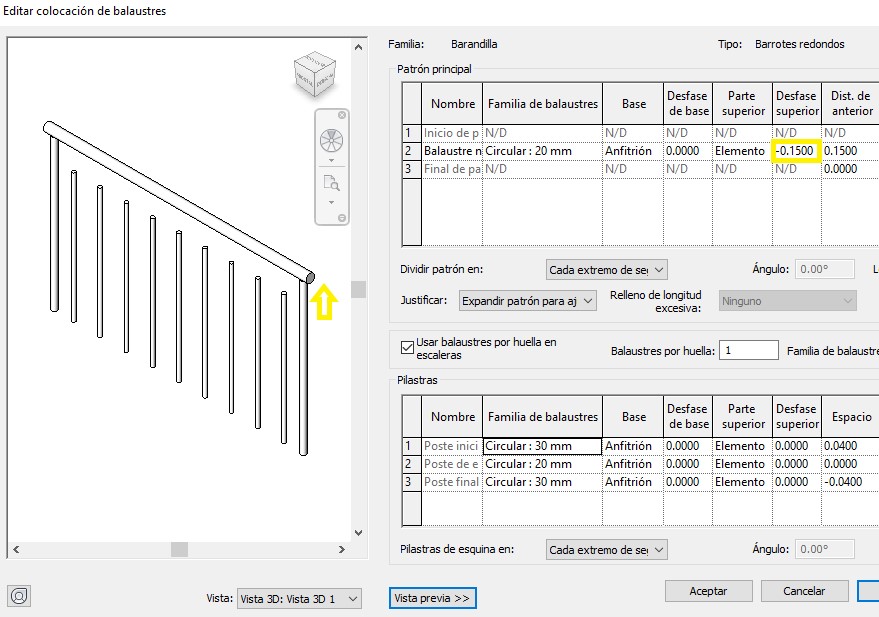This screenshot has width=879, height=617.
Task: Close the navigation bar with its X icon
Action: tap(342, 115)
